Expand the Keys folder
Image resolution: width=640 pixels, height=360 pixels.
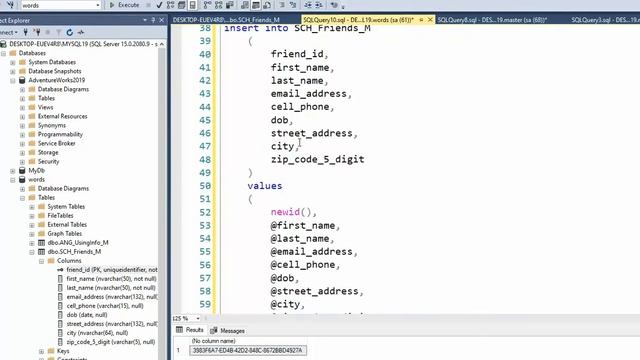click(41, 351)
